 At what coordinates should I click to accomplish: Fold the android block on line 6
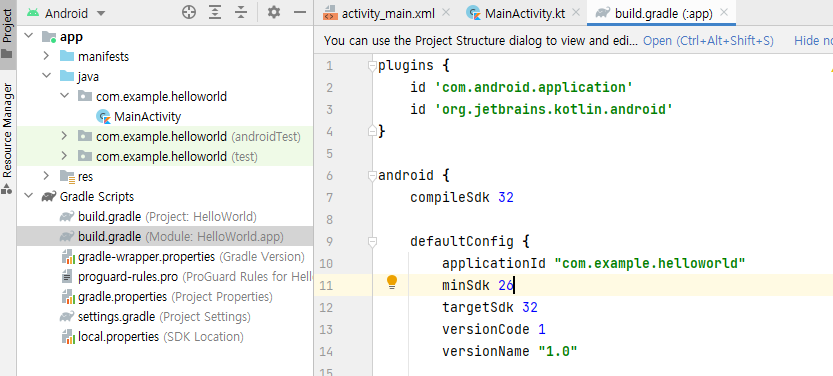point(372,175)
